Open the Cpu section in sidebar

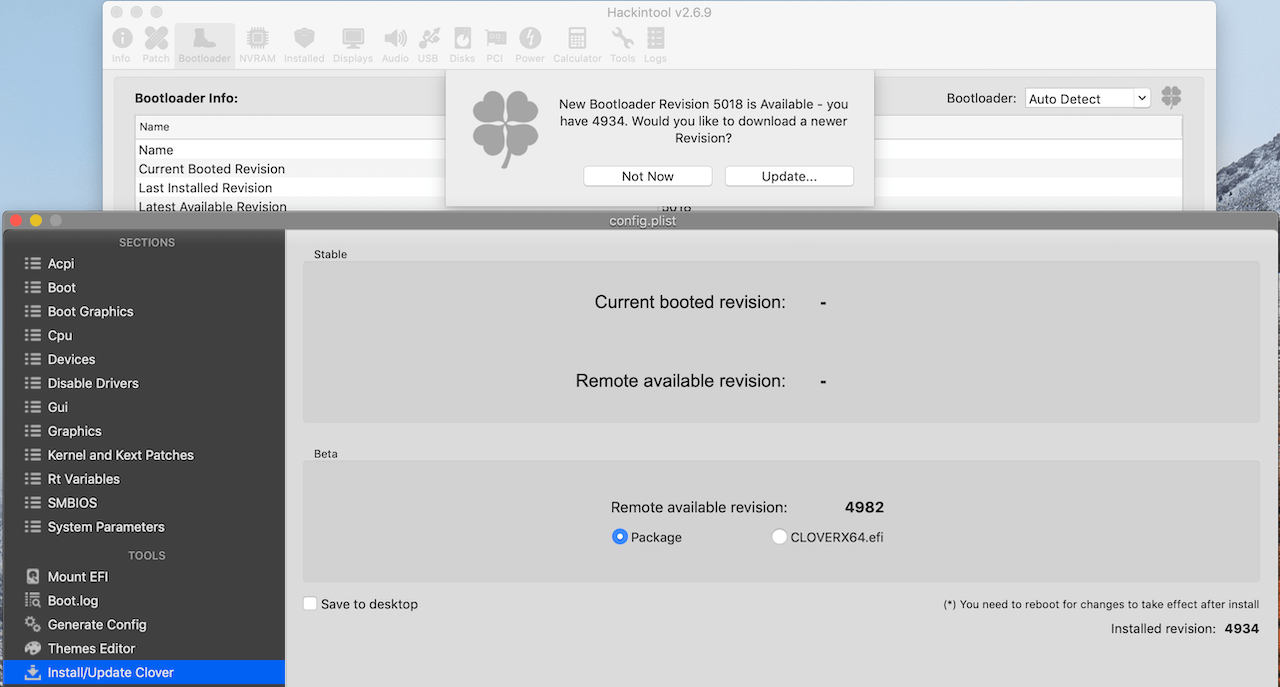tap(144, 336)
